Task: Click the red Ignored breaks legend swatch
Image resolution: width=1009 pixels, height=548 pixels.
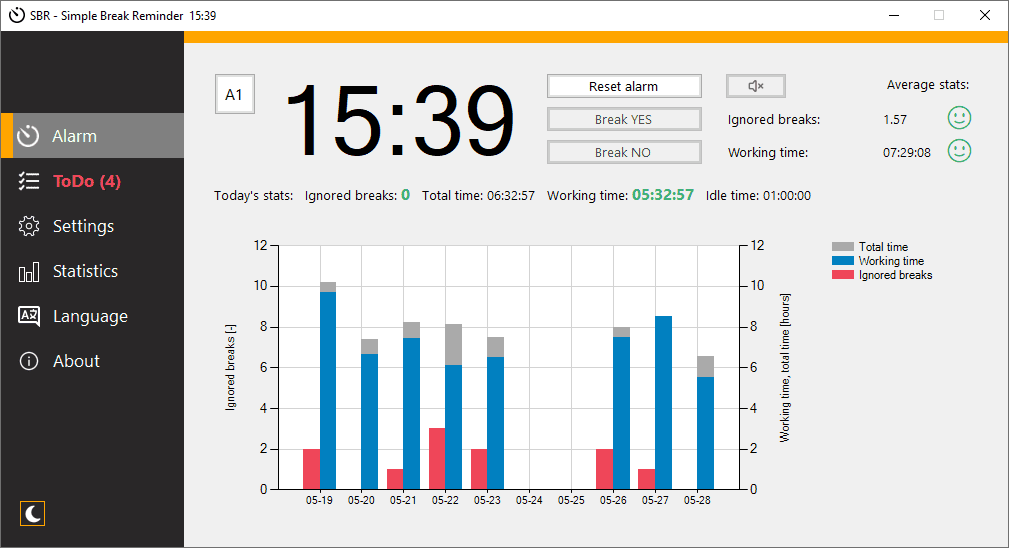Action: [x=842, y=275]
